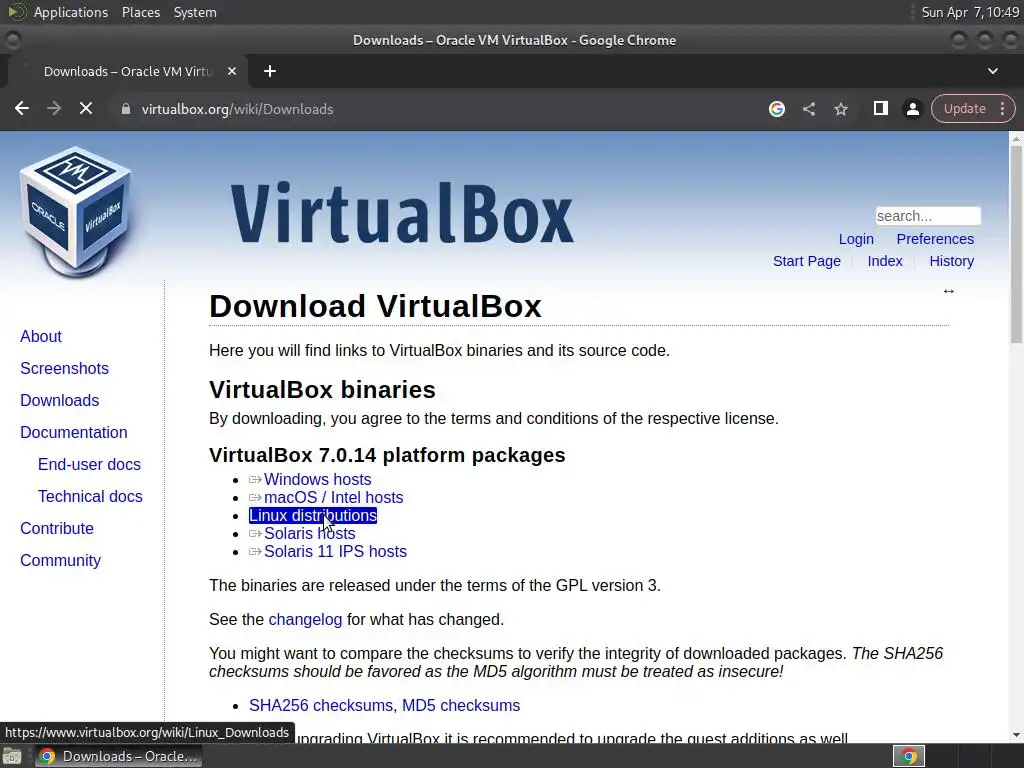Screen dimensions: 1024x768
Task: Click the window menu icon in title bar
Action: tap(12, 40)
